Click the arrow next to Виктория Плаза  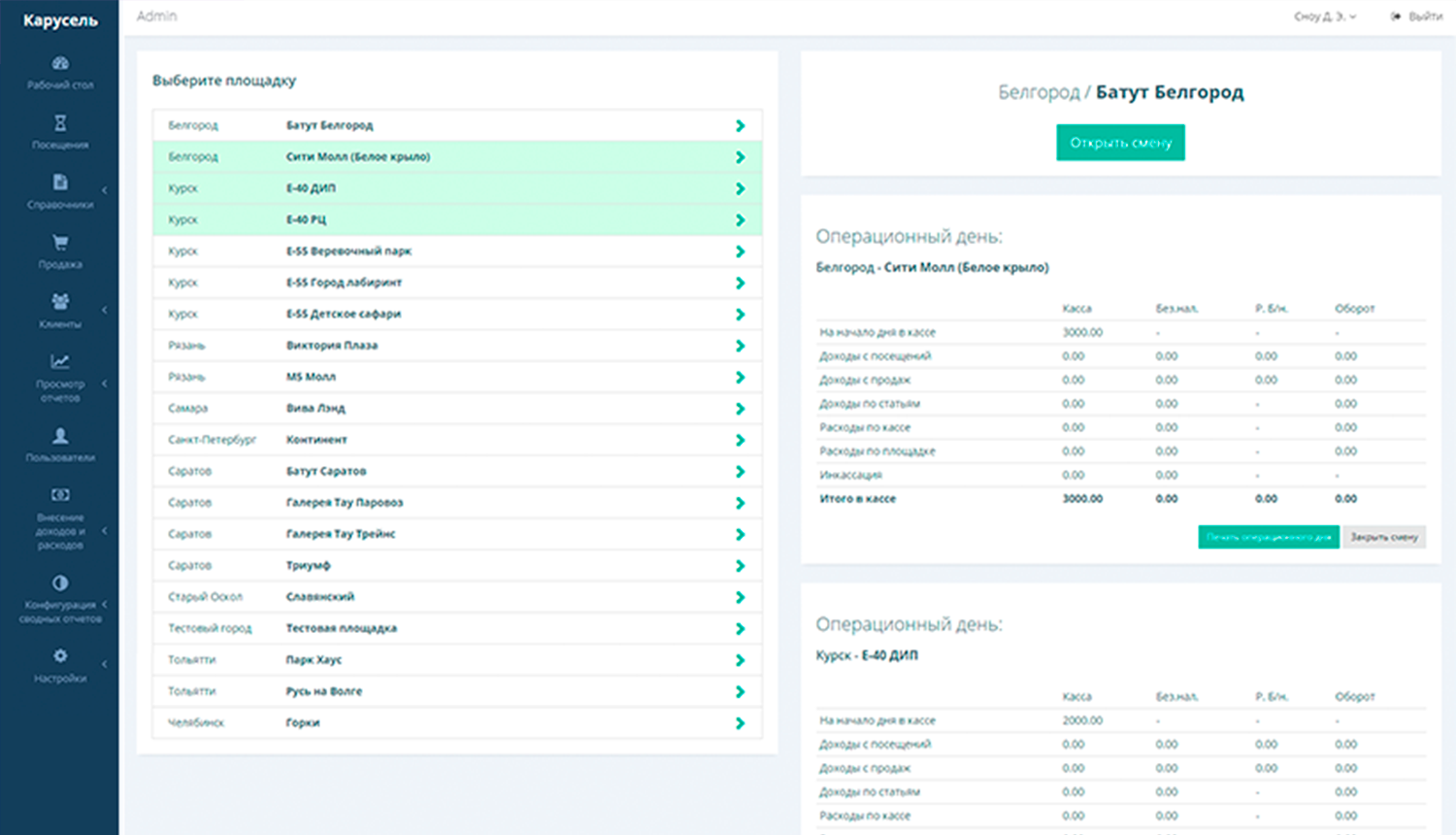tap(740, 346)
